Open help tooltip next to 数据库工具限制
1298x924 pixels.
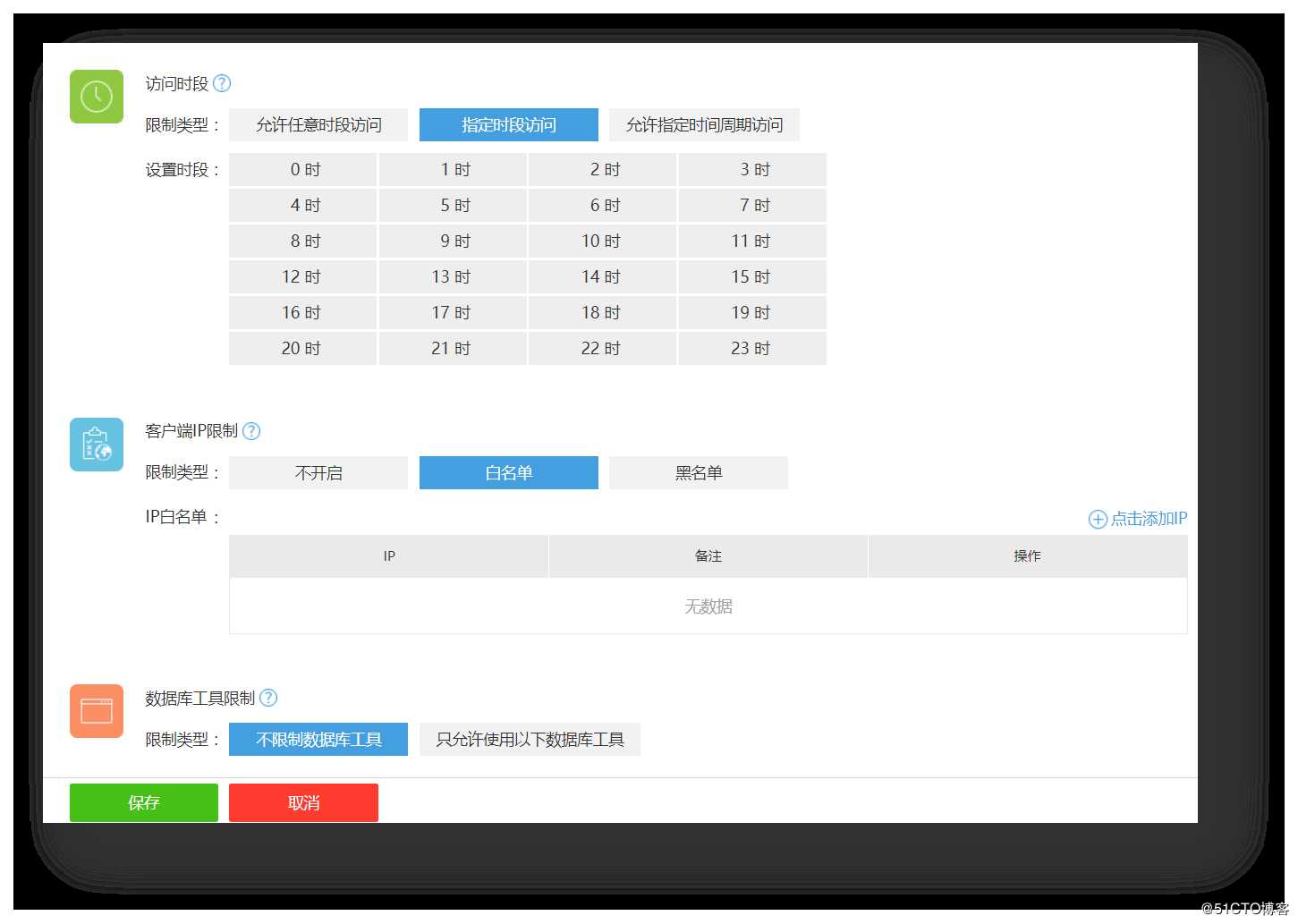click(x=268, y=698)
